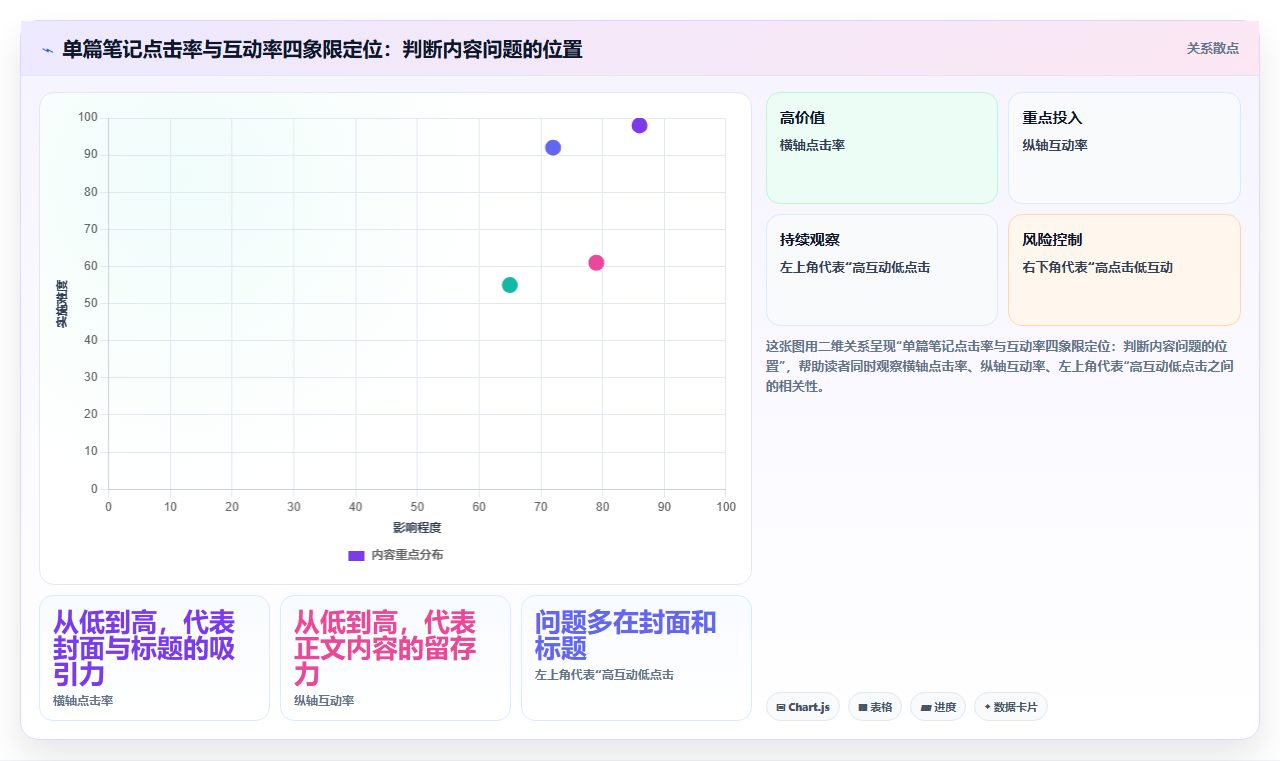Toggle the 内容重点分布 legend entry
The image size is (1280, 761).
(396, 555)
